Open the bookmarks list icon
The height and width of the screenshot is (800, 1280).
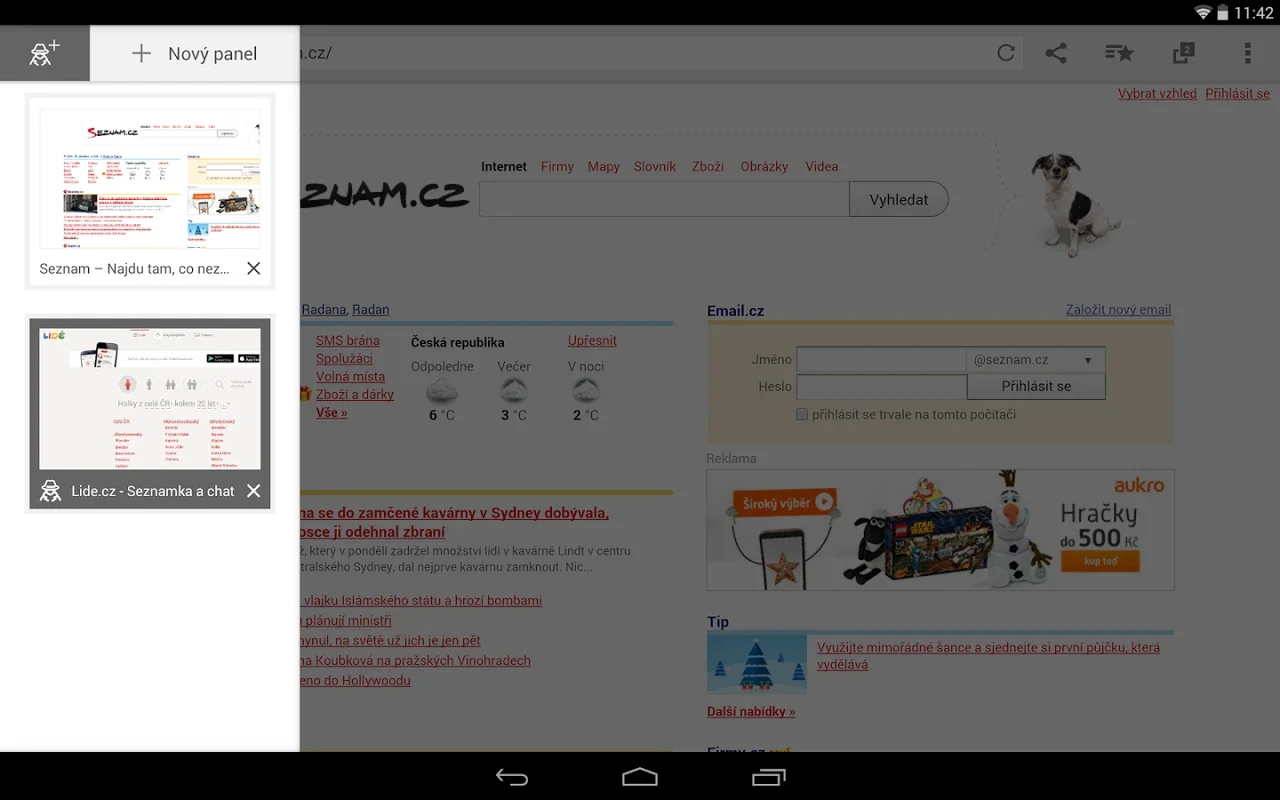[1119, 53]
